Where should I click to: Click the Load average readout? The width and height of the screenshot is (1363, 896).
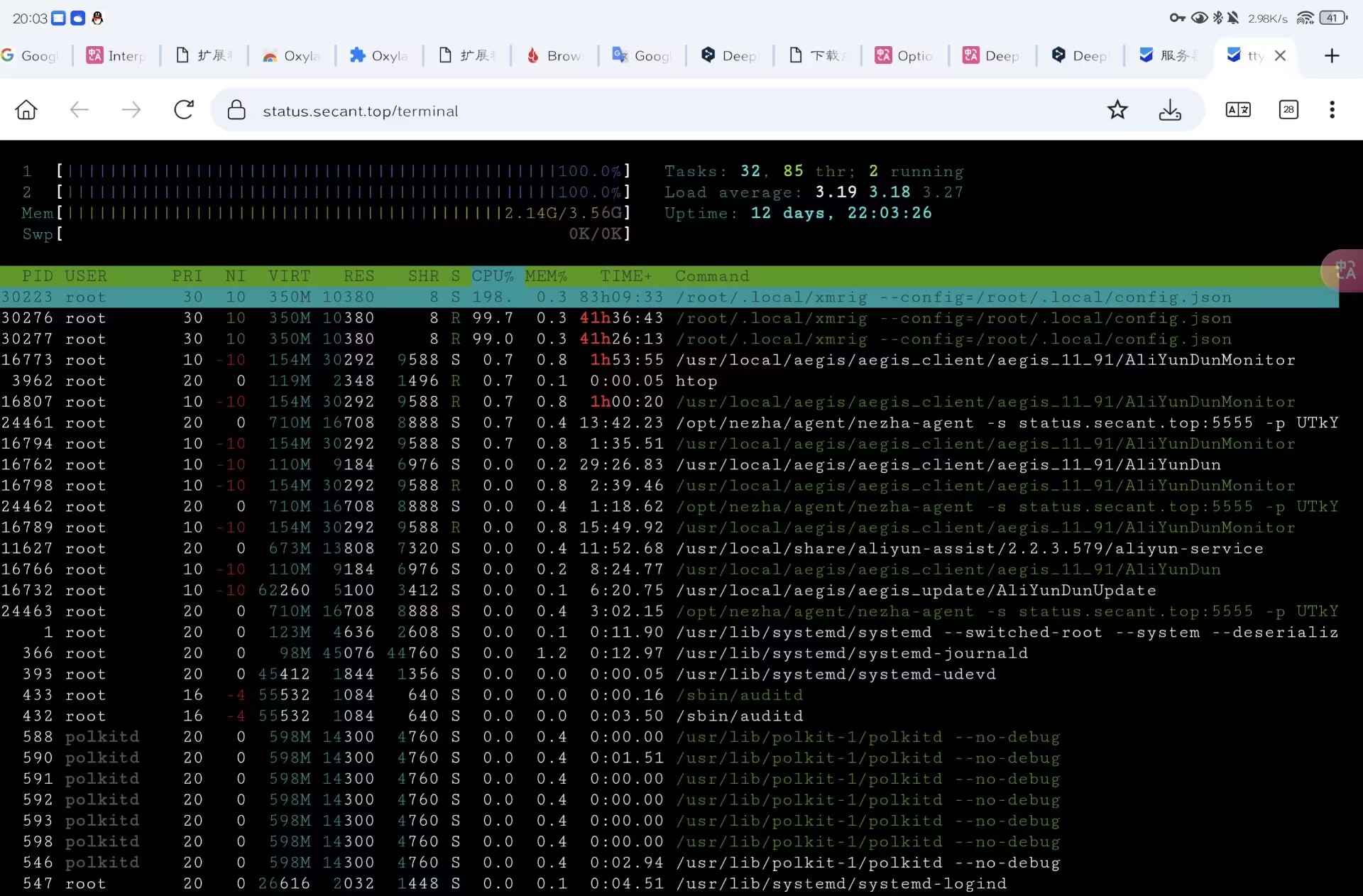tap(814, 192)
